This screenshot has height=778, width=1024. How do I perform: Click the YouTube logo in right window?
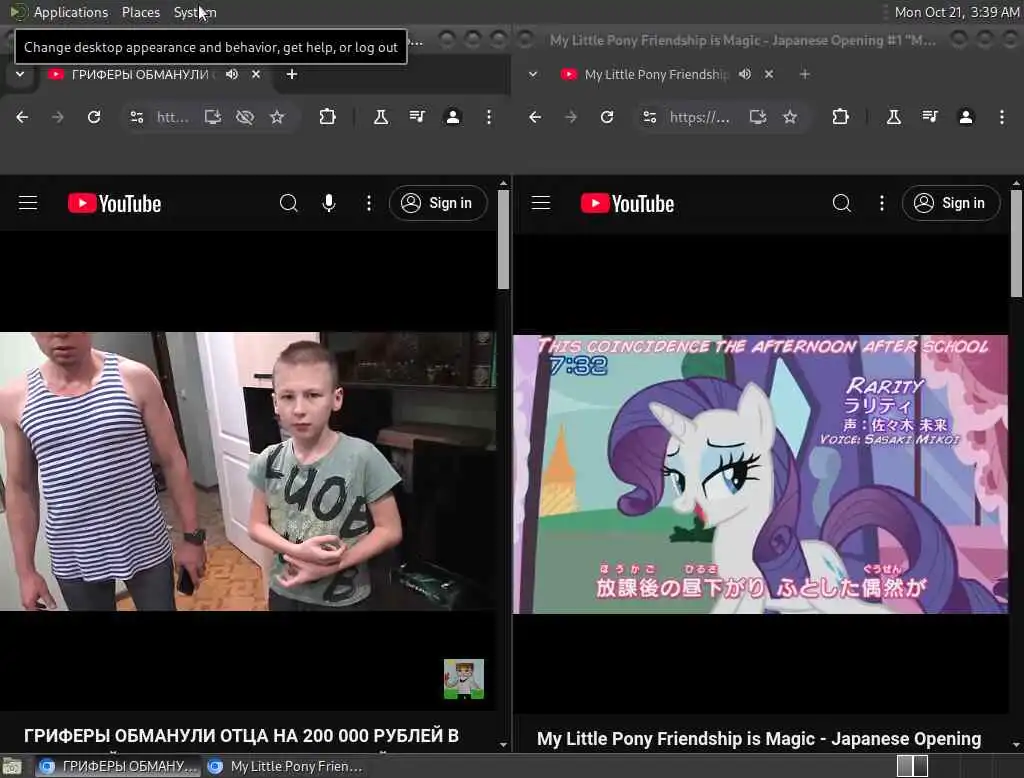tap(627, 204)
